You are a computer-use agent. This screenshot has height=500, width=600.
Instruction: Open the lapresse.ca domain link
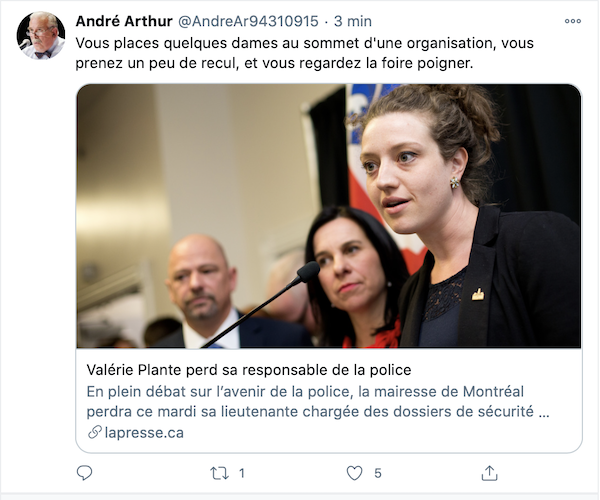tap(144, 432)
